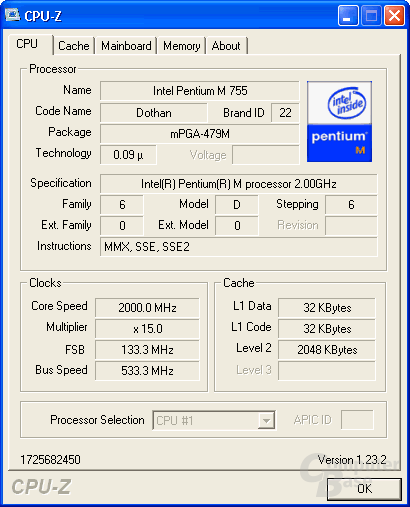Click the Level 2 value 2048 KBytes
Screen dimensions: 410x507
coord(327,350)
